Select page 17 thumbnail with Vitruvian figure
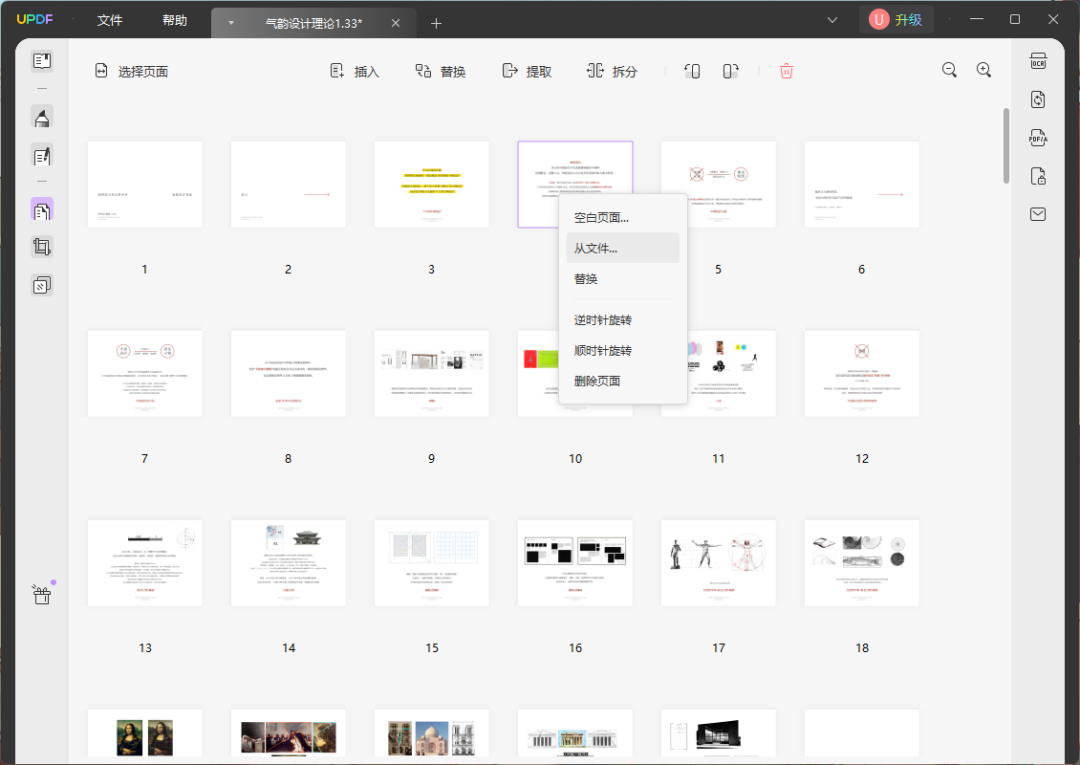 pos(718,563)
